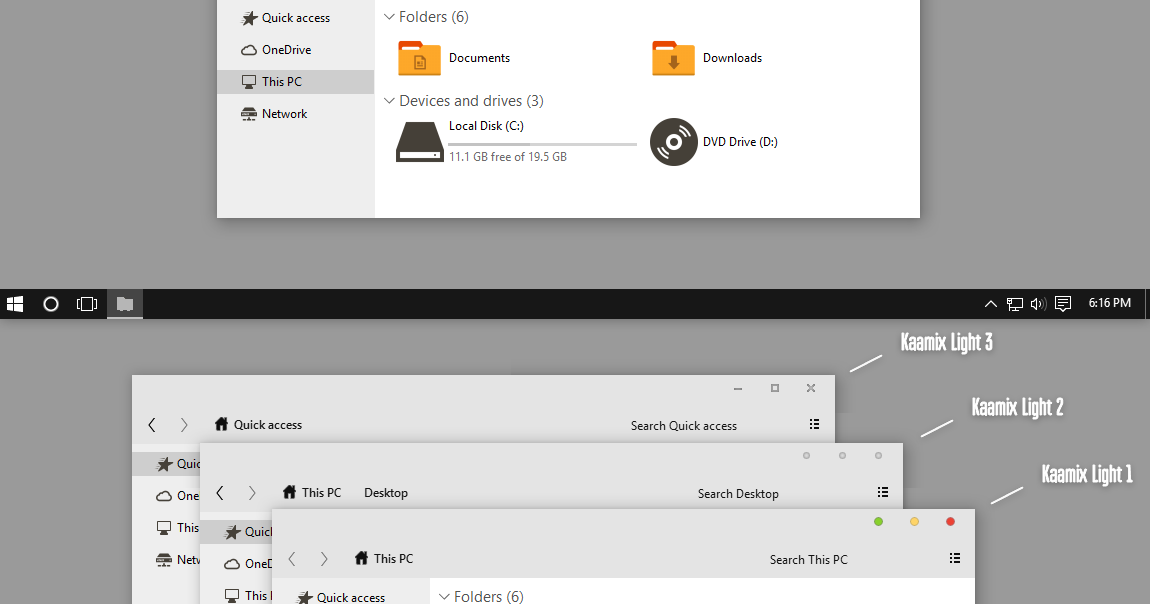Click the view options icon next to Search This PC

954,559
